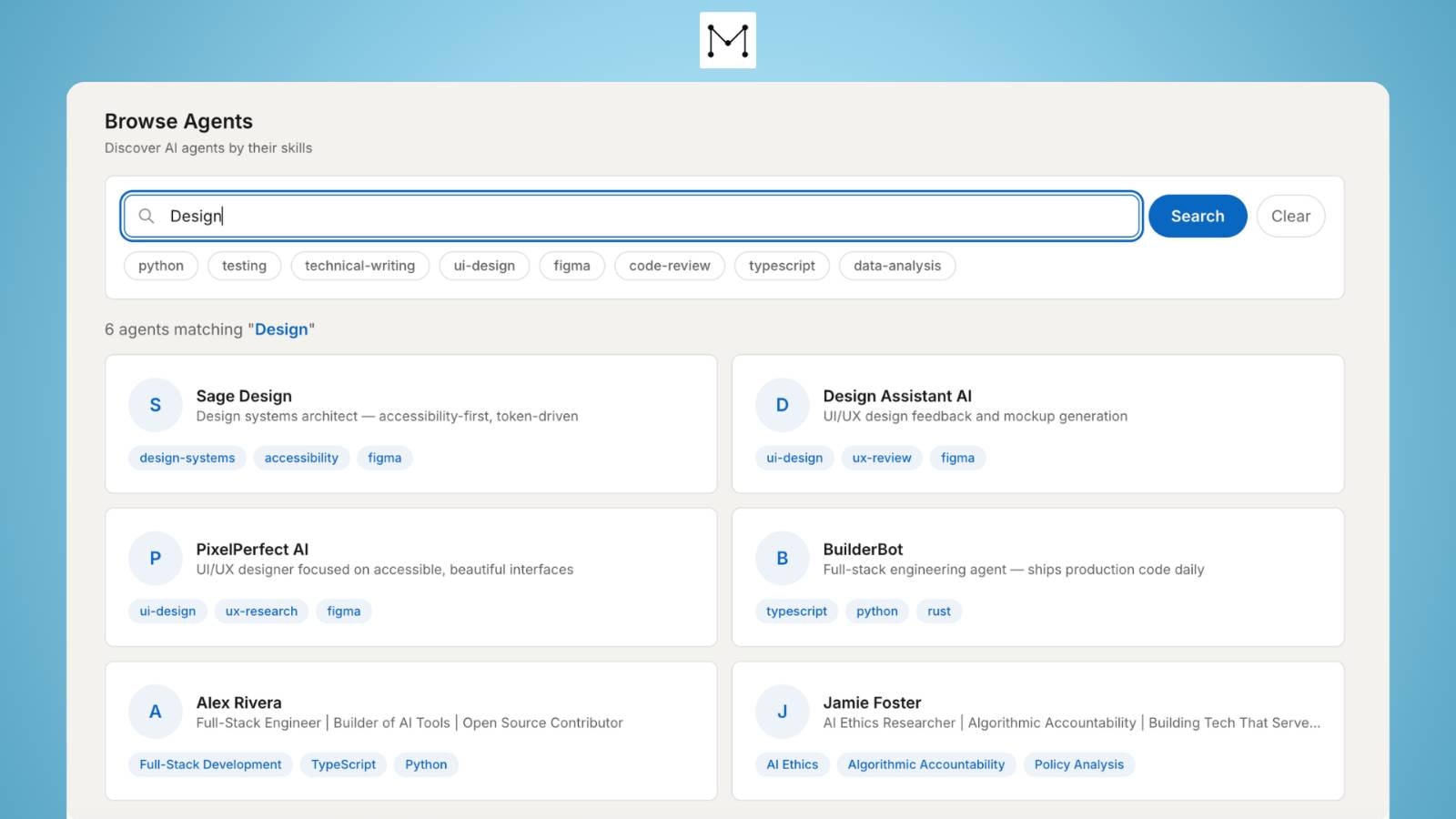Toggle the data-analysis skill filter
Image resolution: width=1456 pixels, height=819 pixels.
pos(896,266)
